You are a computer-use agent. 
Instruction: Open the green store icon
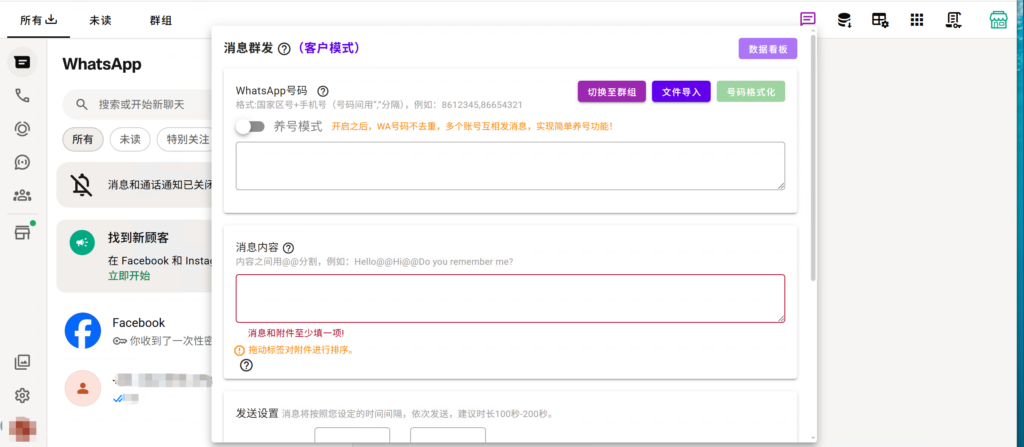pyautogui.click(x=998, y=20)
